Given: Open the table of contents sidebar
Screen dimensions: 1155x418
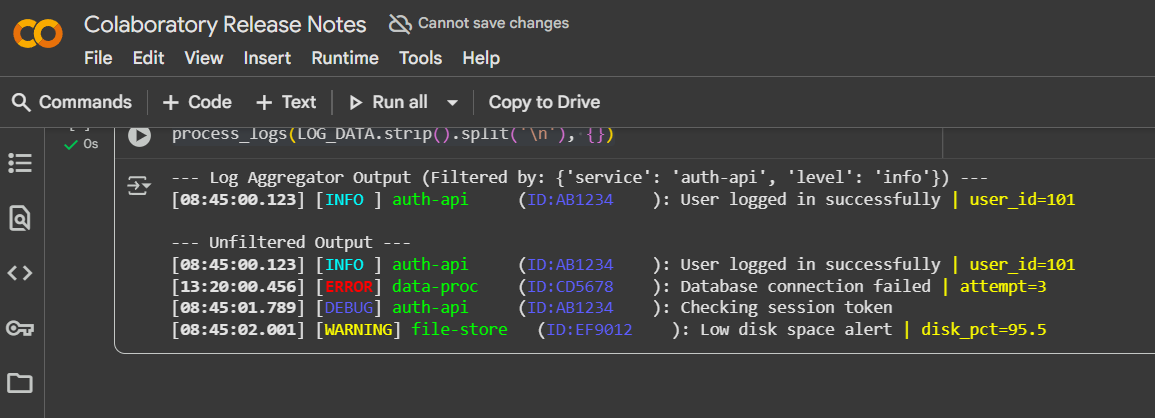Looking at the screenshot, I should tap(20, 163).
